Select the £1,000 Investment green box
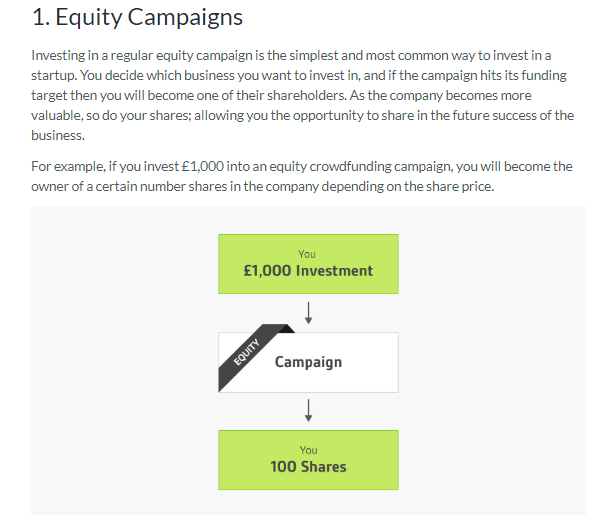Image resolution: width=597 pixels, height=519 pixels. click(308, 264)
